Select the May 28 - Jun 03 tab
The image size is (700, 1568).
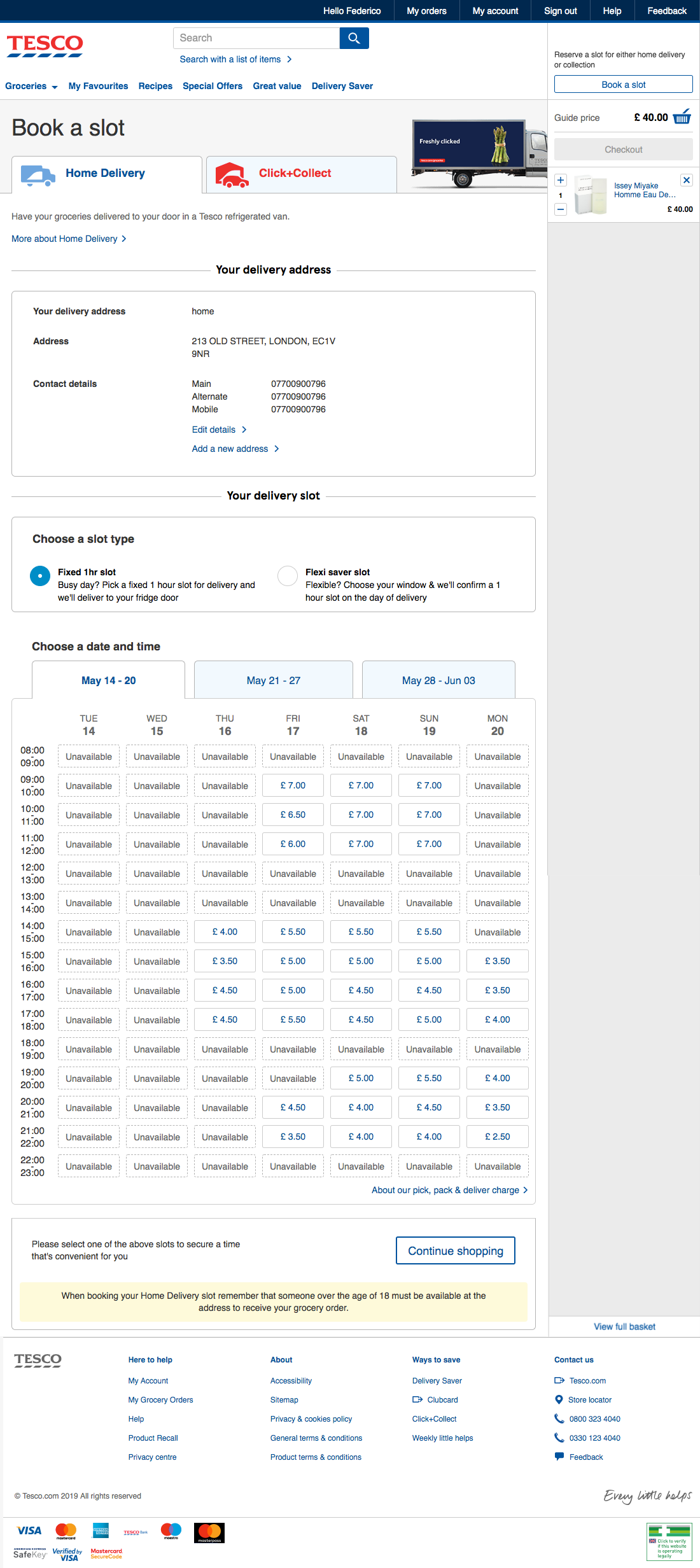coord(438,680)
